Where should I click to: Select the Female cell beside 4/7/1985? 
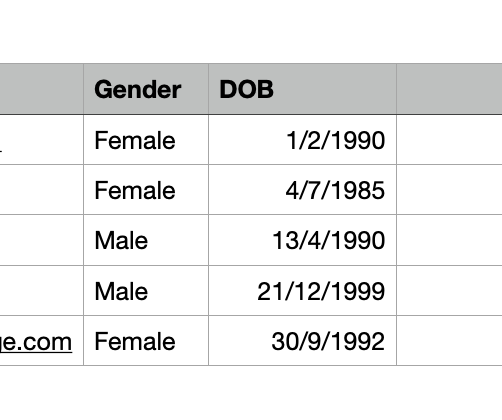coord(146,190)
